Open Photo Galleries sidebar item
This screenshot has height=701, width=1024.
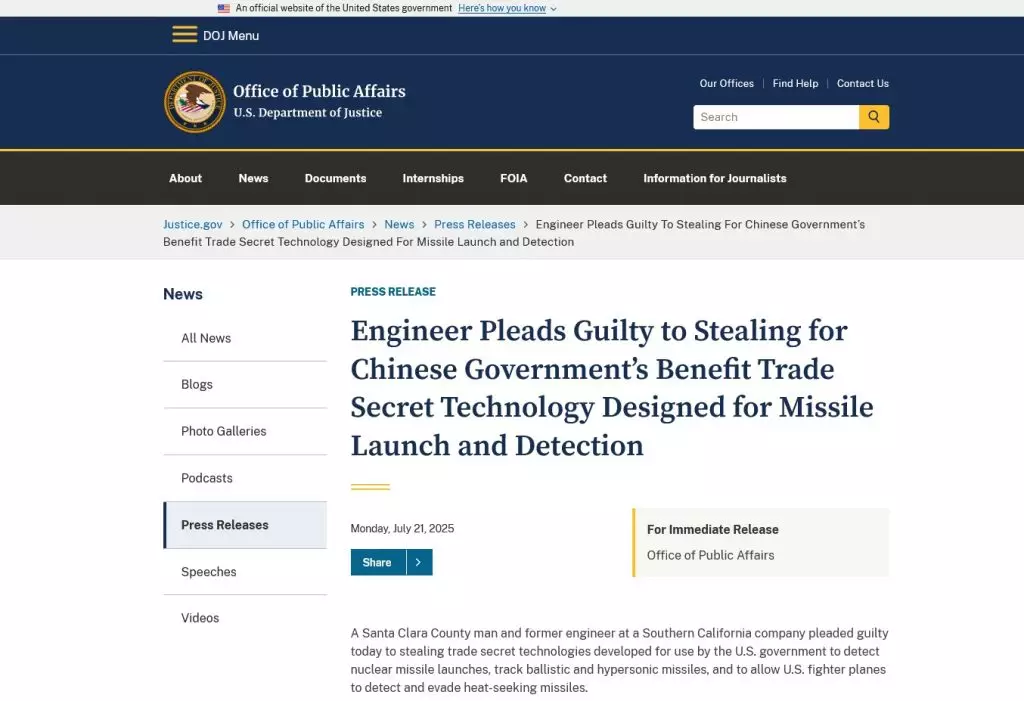[x=224, y=432]
